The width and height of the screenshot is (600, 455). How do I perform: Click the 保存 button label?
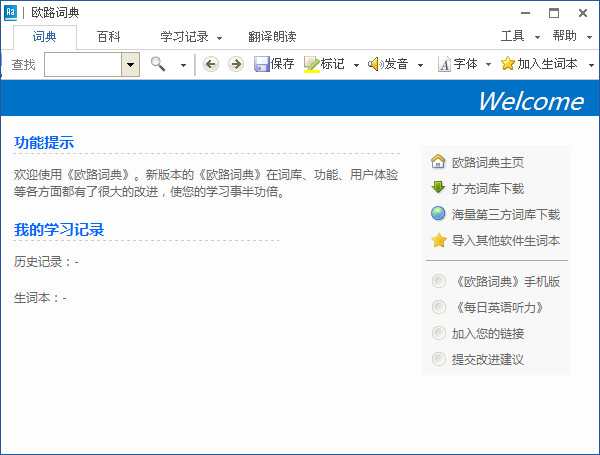click(x=282, y=64)
